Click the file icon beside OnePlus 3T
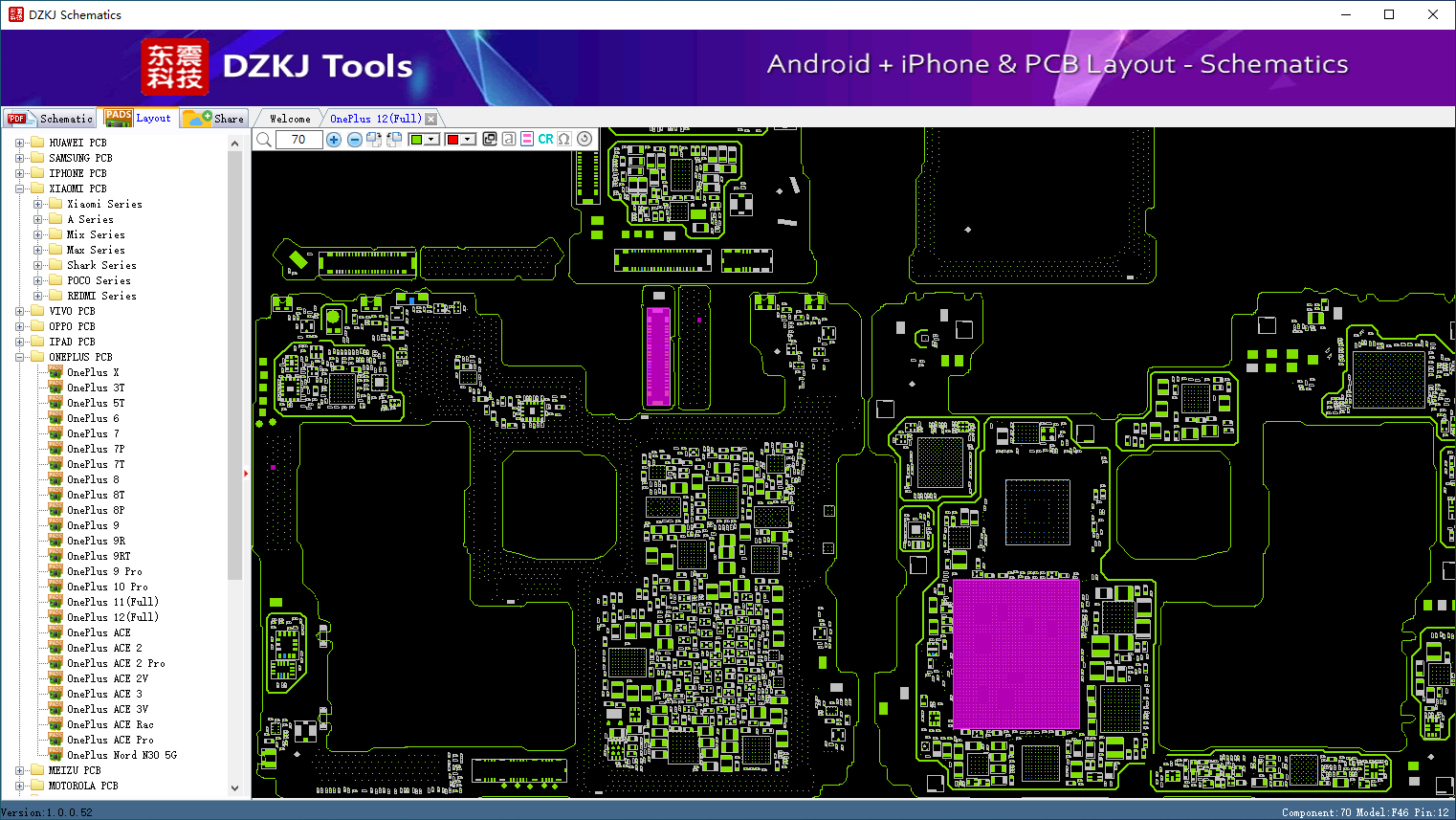The height and width of the screenshot is (820, 1456). (55, 388)
